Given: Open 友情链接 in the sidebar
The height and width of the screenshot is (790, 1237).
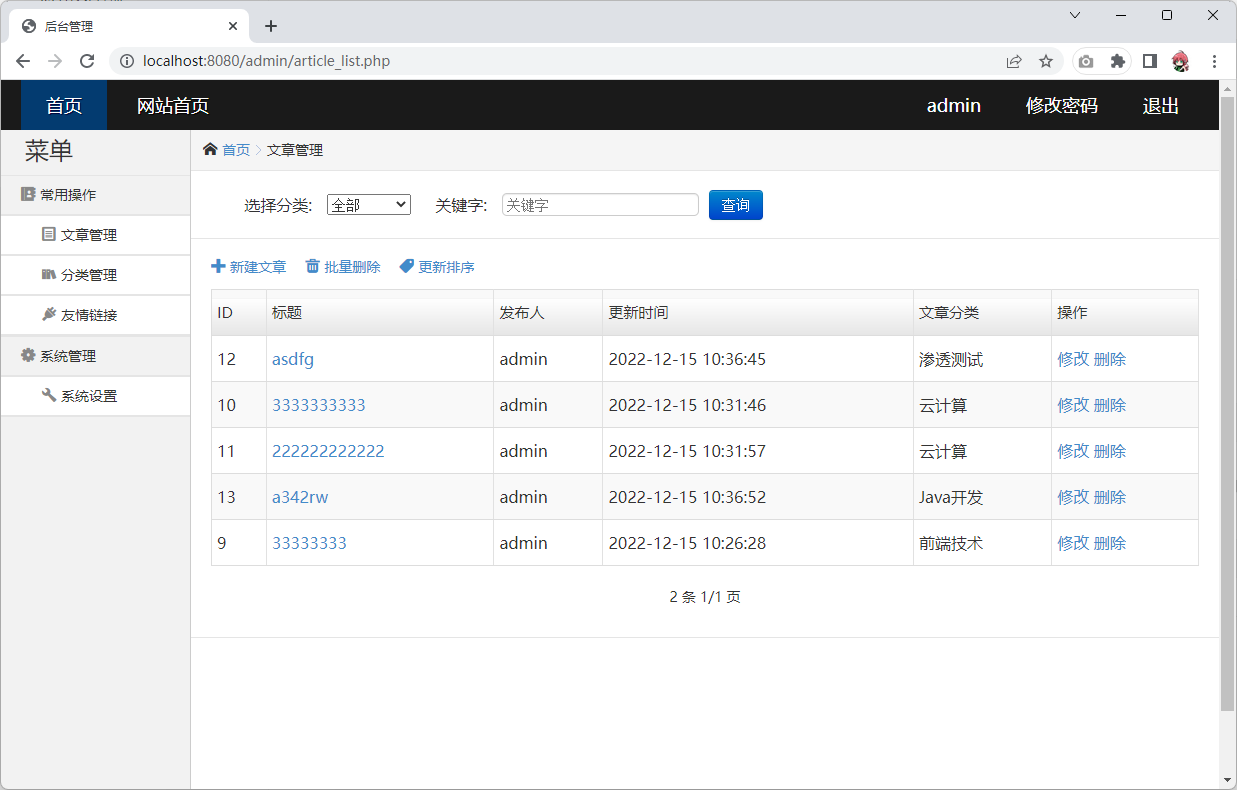Looking at the screenshot, I should pos(88,315).
